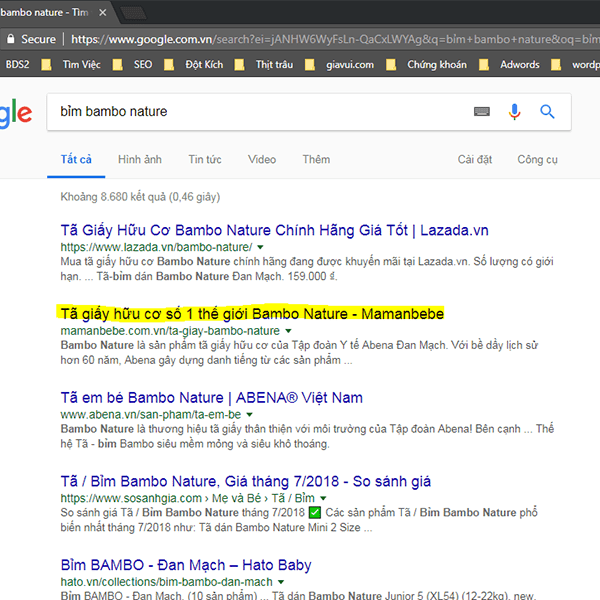
Task: Click the hato.vn/collections/bim-bambo-dan-mach URL text
Action: point(166,582)
